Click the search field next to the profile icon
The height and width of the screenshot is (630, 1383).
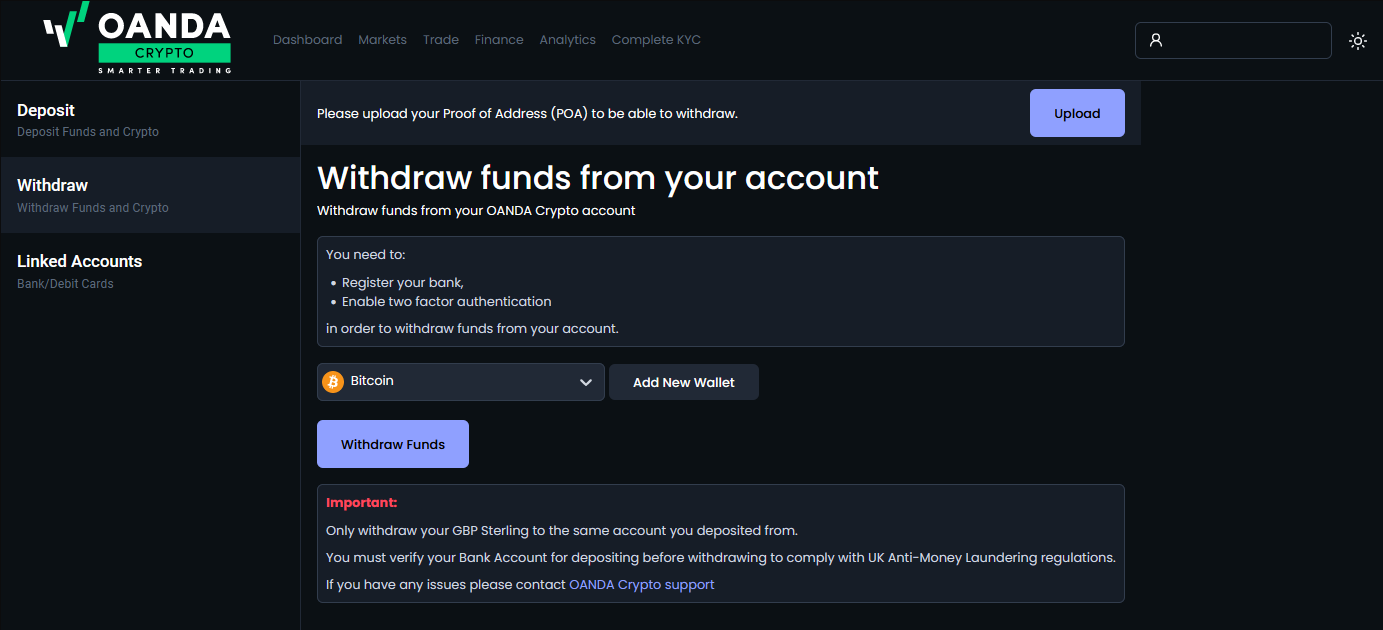pyautogui.click(x=1240, y=40)
